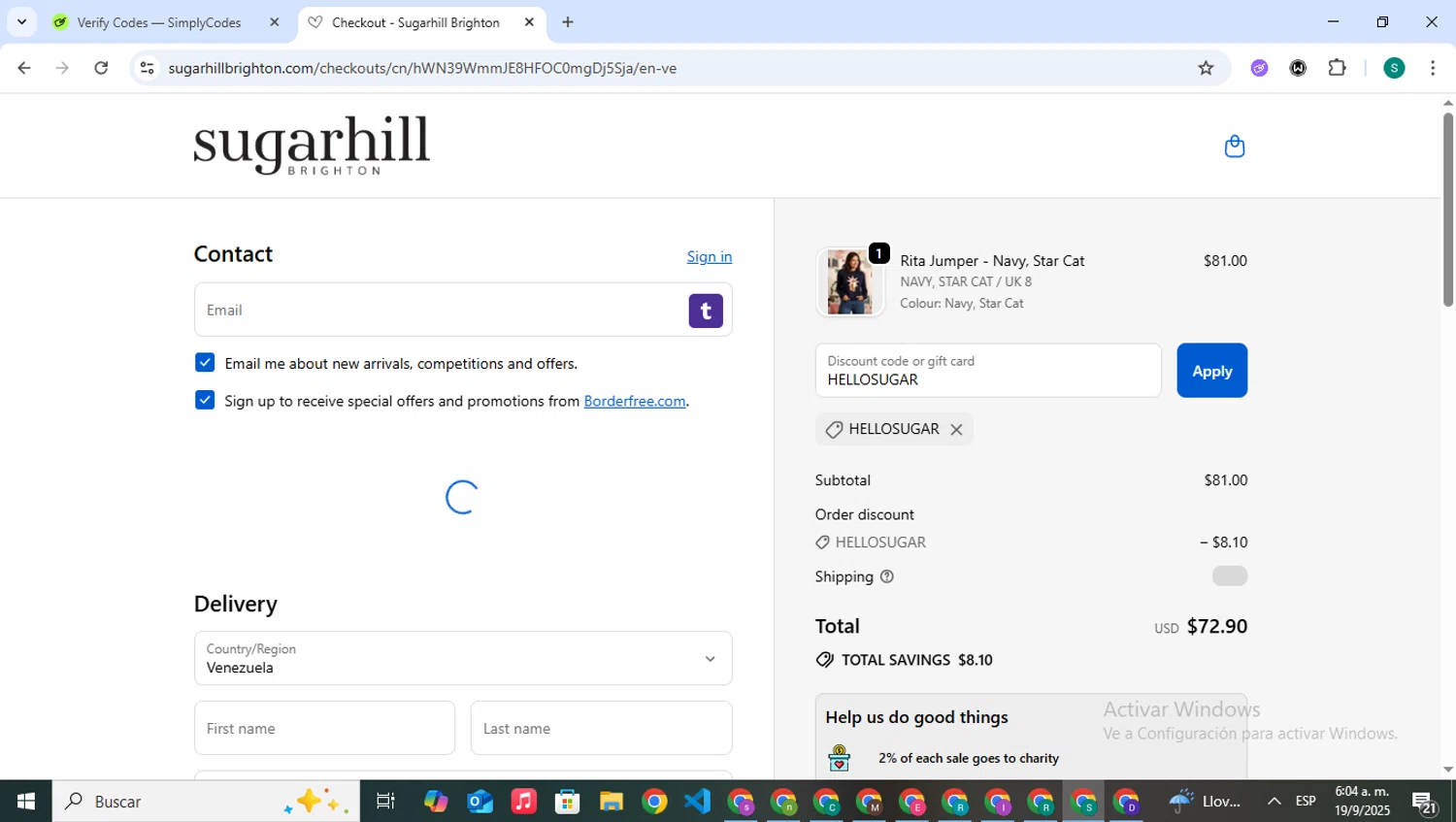
Task: Open the shopping bag cart icon
Action: 1234,147
